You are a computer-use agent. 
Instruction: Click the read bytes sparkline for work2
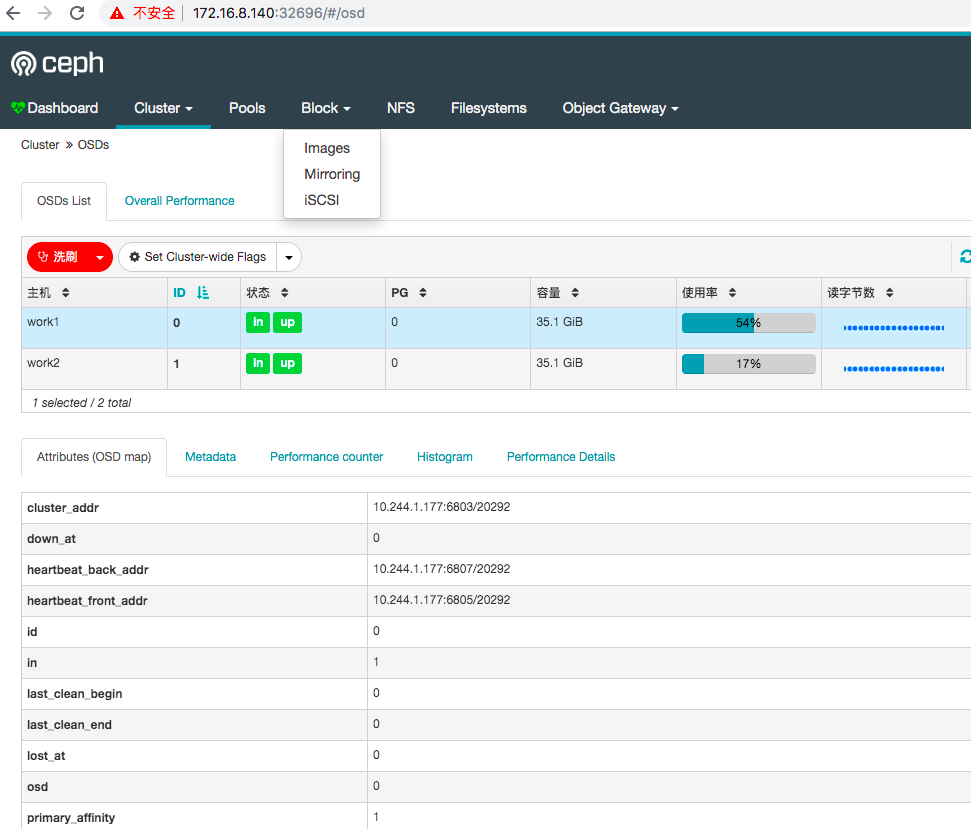894,369
